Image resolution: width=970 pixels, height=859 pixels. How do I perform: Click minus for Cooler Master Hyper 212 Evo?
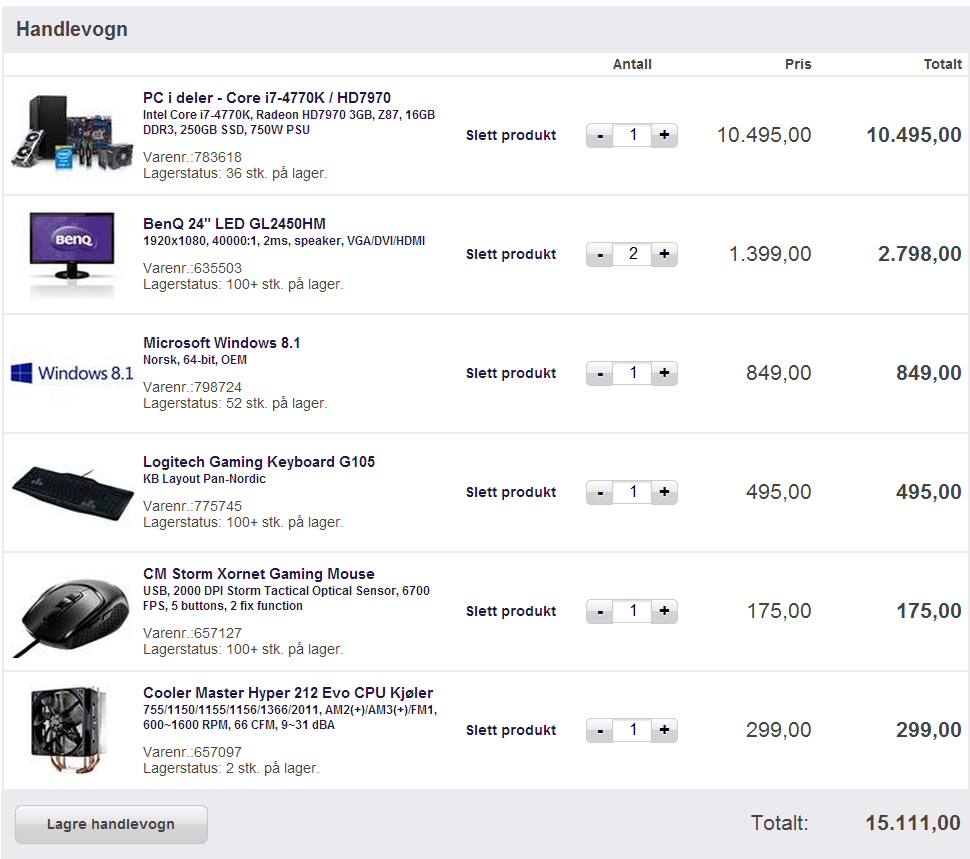point(599,730)
